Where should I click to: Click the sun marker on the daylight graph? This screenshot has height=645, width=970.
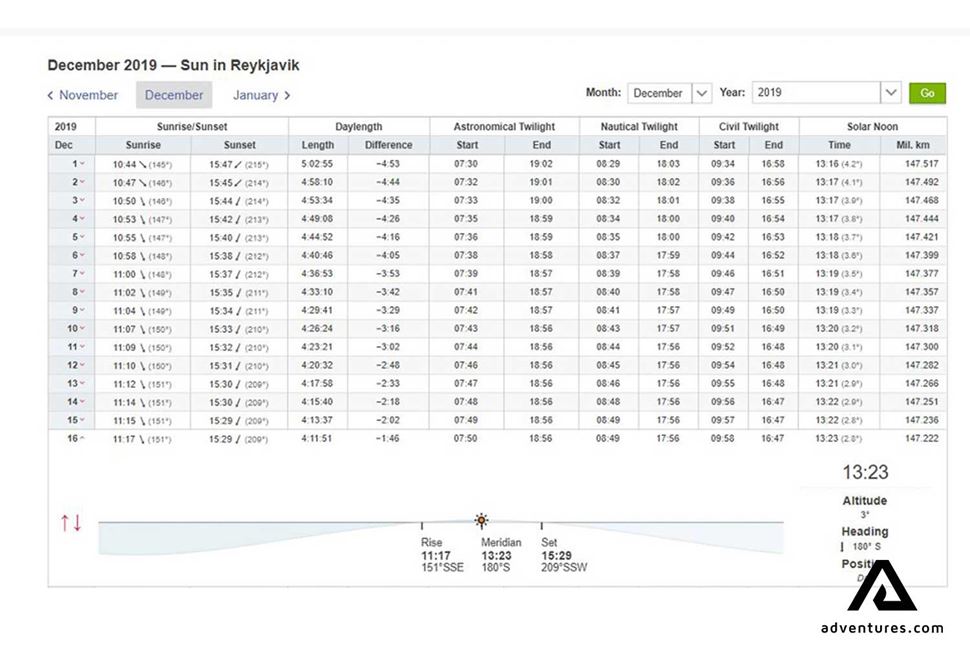pyautogui.click(x=481, y=520)
